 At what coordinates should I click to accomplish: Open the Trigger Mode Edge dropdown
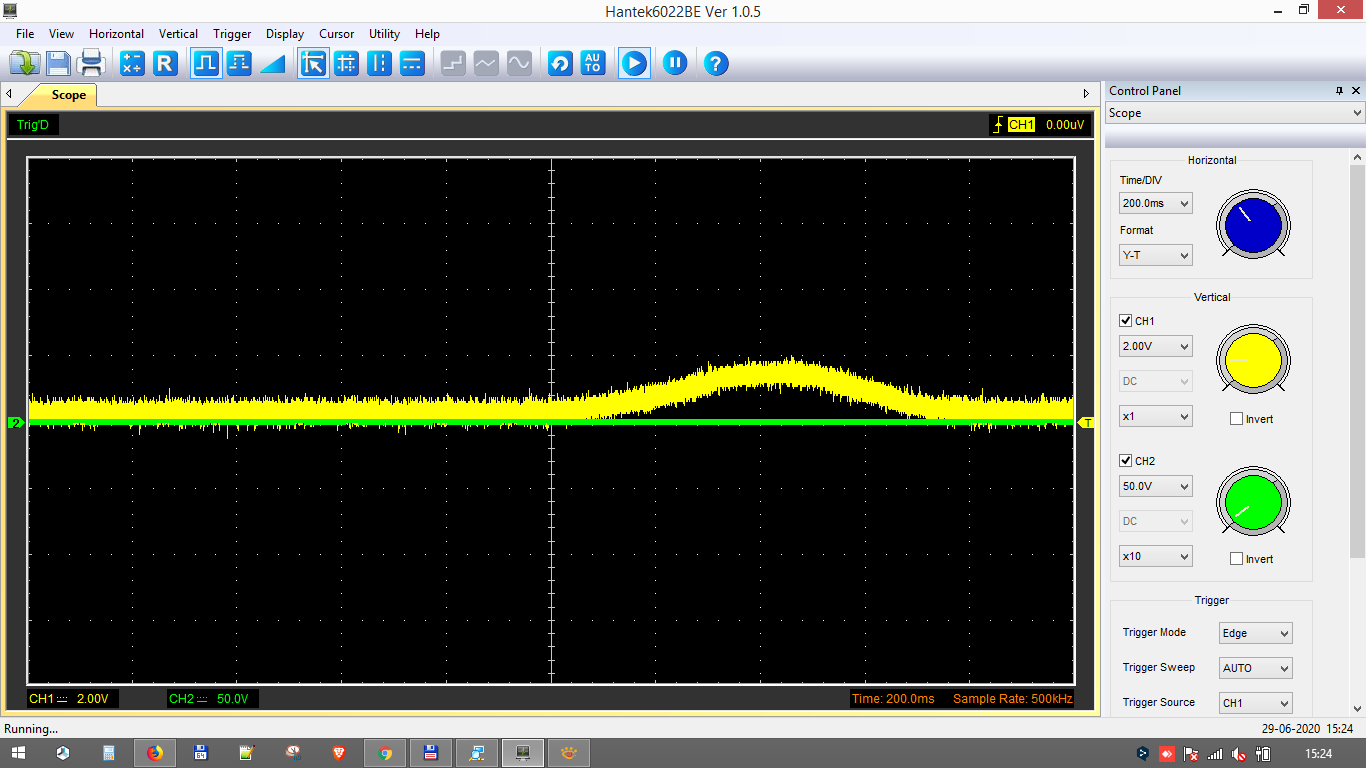[x=1256, y=633]
